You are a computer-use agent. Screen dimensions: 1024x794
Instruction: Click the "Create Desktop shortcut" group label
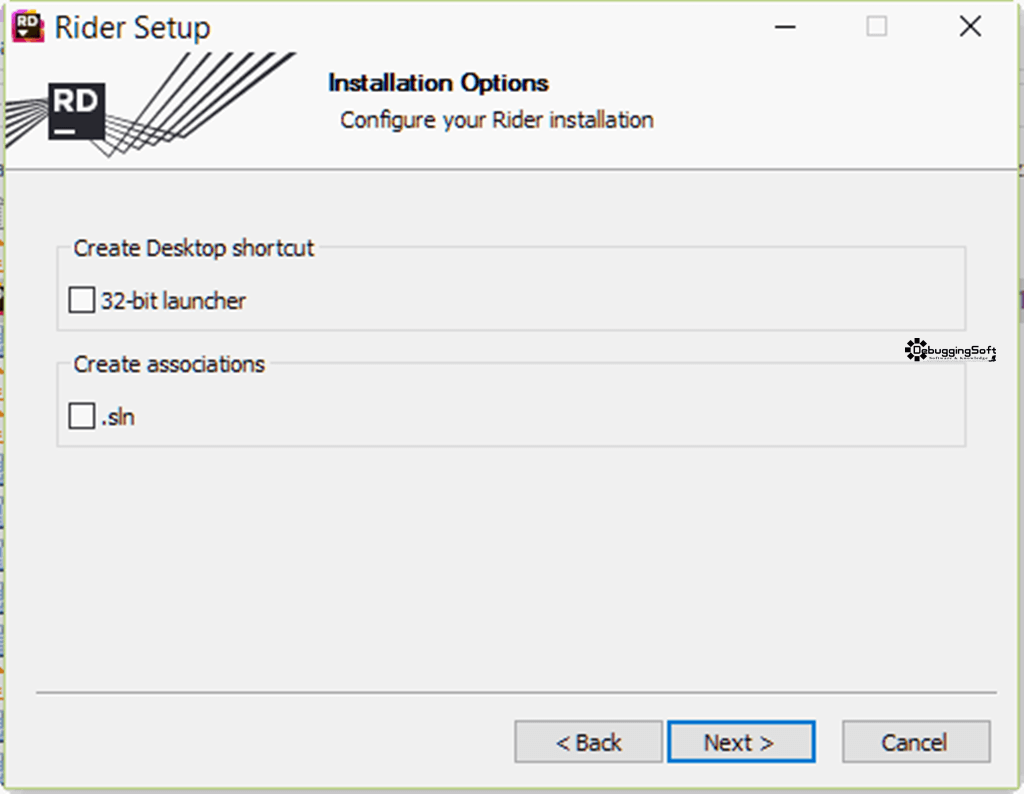193,248
